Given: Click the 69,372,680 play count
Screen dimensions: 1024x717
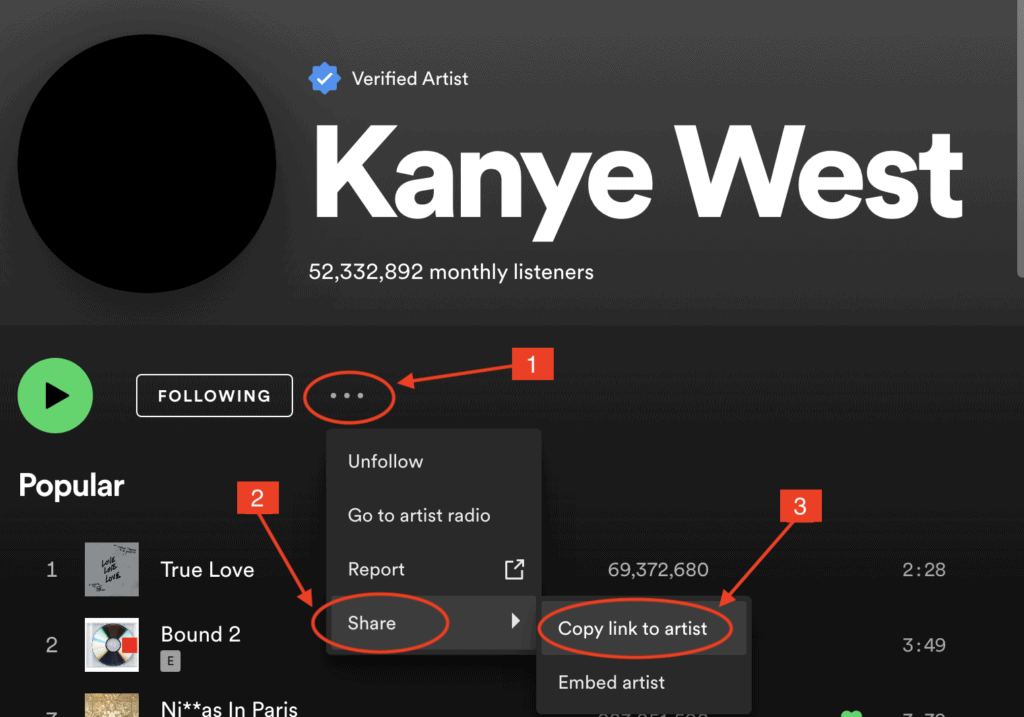Looking at the screenshot, I should click(x=658, y=569).
